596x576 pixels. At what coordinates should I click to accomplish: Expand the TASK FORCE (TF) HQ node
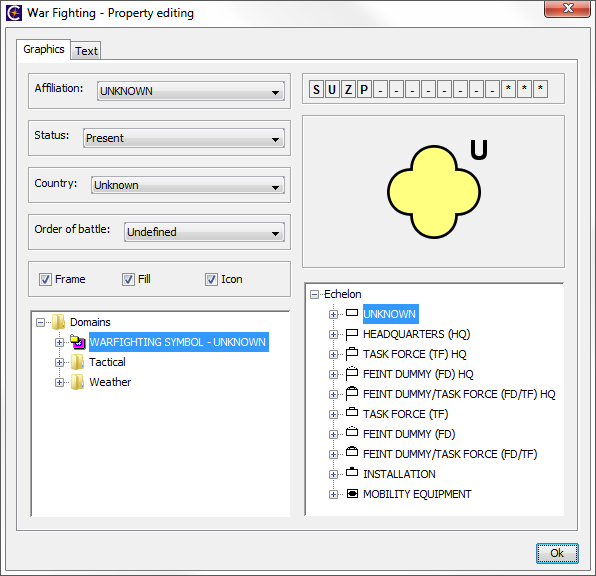pyautogui.click(x=333, y=354)
